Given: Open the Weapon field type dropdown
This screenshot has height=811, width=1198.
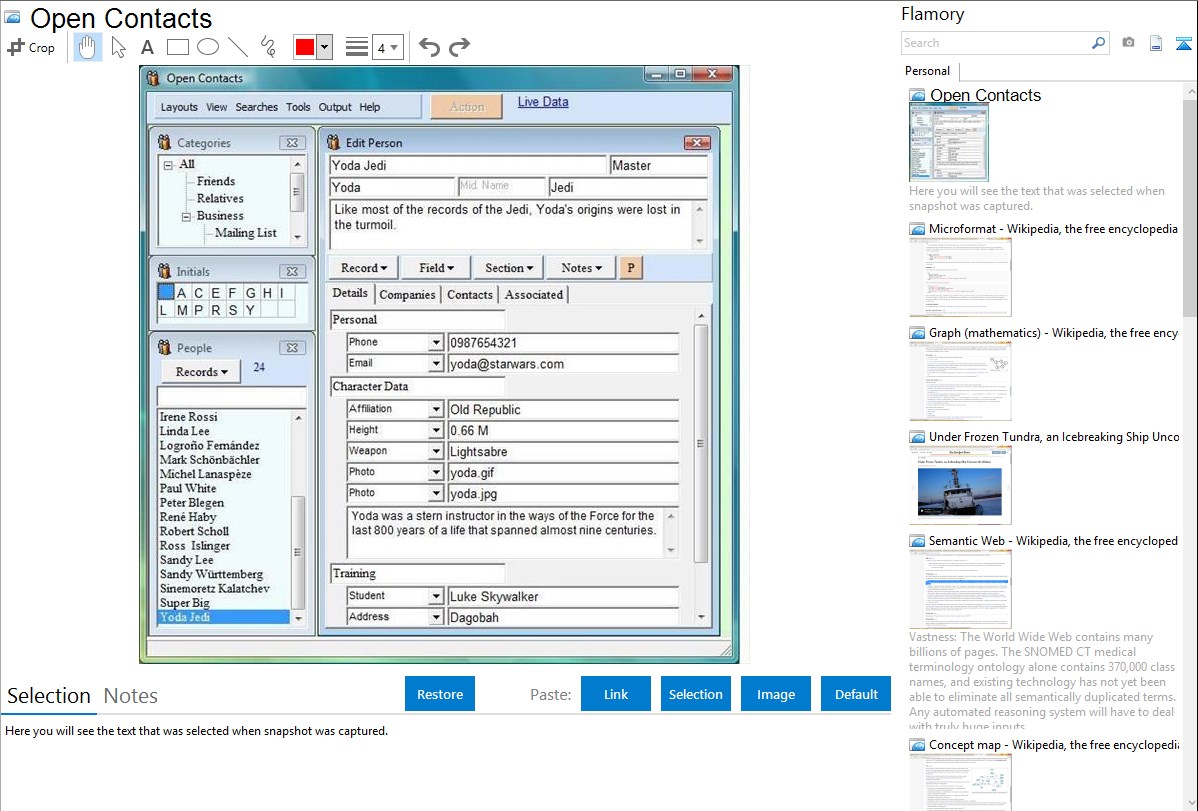Looking at the screenshot, I should point(435,452).
